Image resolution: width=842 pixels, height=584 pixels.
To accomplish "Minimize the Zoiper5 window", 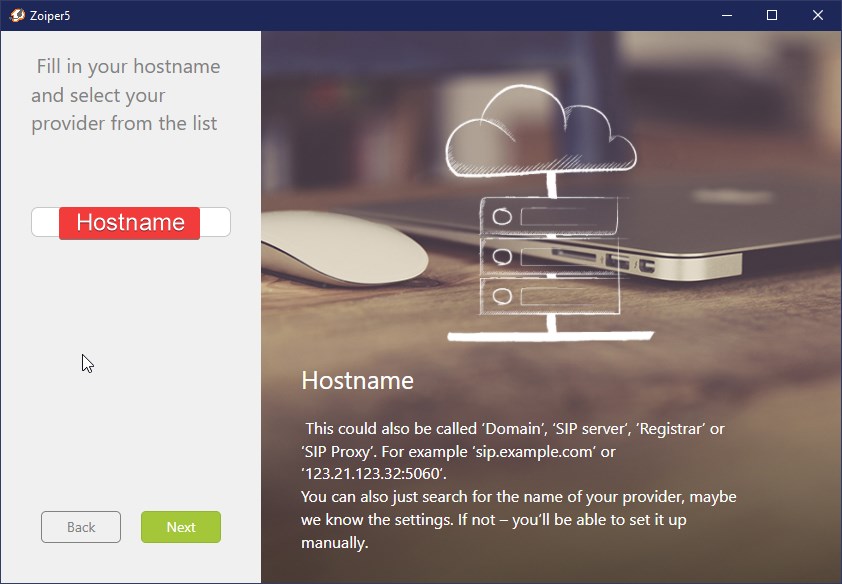I will 727,15.
